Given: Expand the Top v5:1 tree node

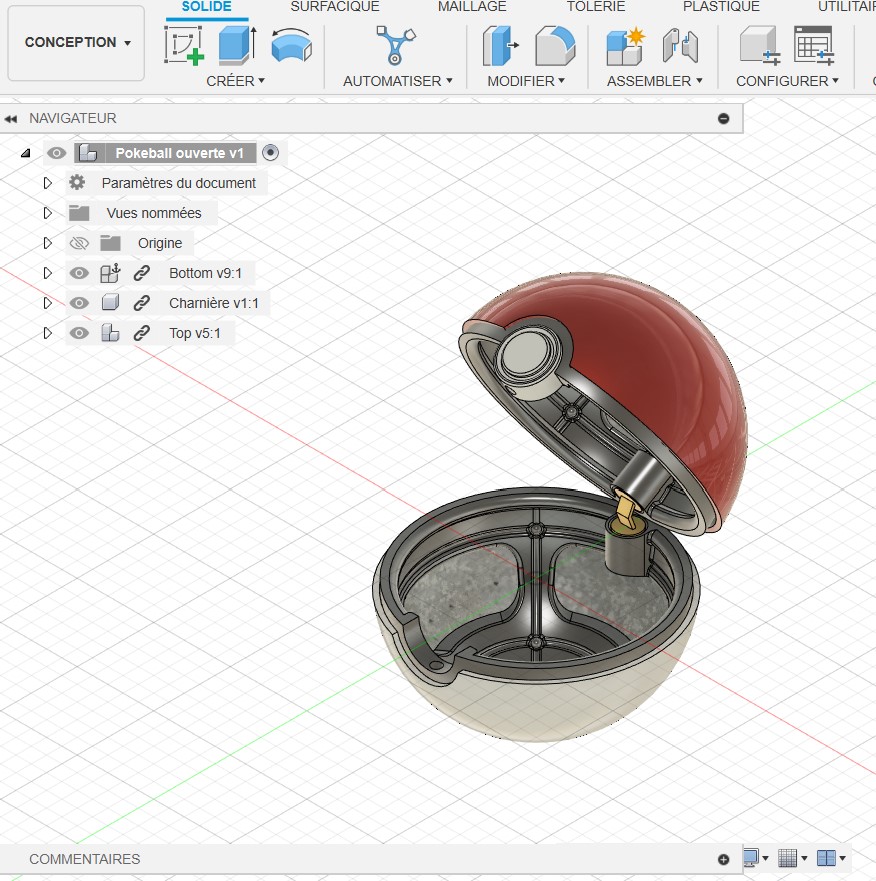Looking at the screenshot, I should tap(47, 333).
